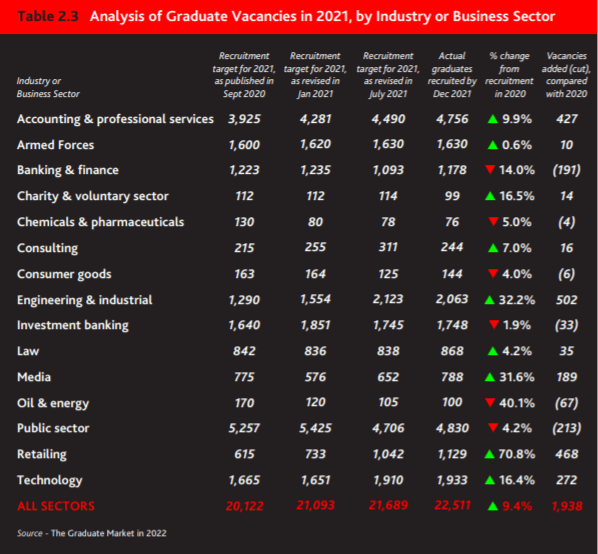Select the Accounting & professional services row label
The width and height of the screenshot is (598, 554).
[x=115, y=119]
